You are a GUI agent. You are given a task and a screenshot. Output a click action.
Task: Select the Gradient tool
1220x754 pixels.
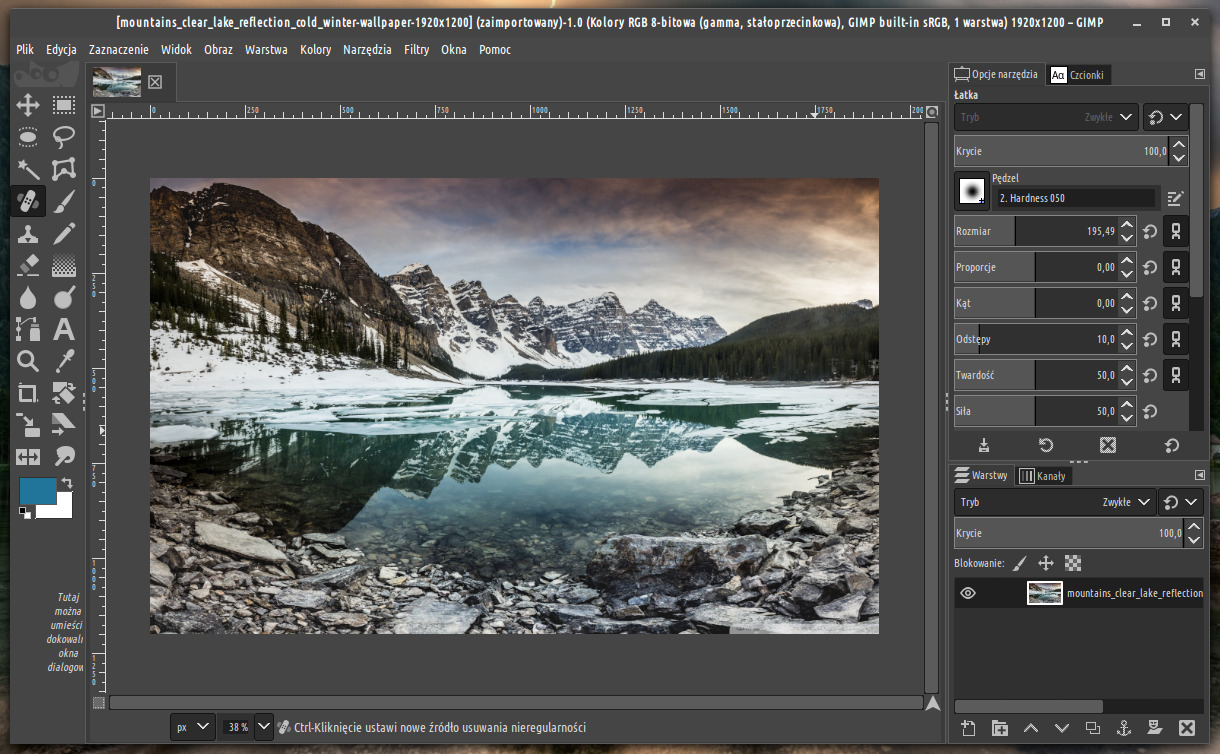coord(64,265)
